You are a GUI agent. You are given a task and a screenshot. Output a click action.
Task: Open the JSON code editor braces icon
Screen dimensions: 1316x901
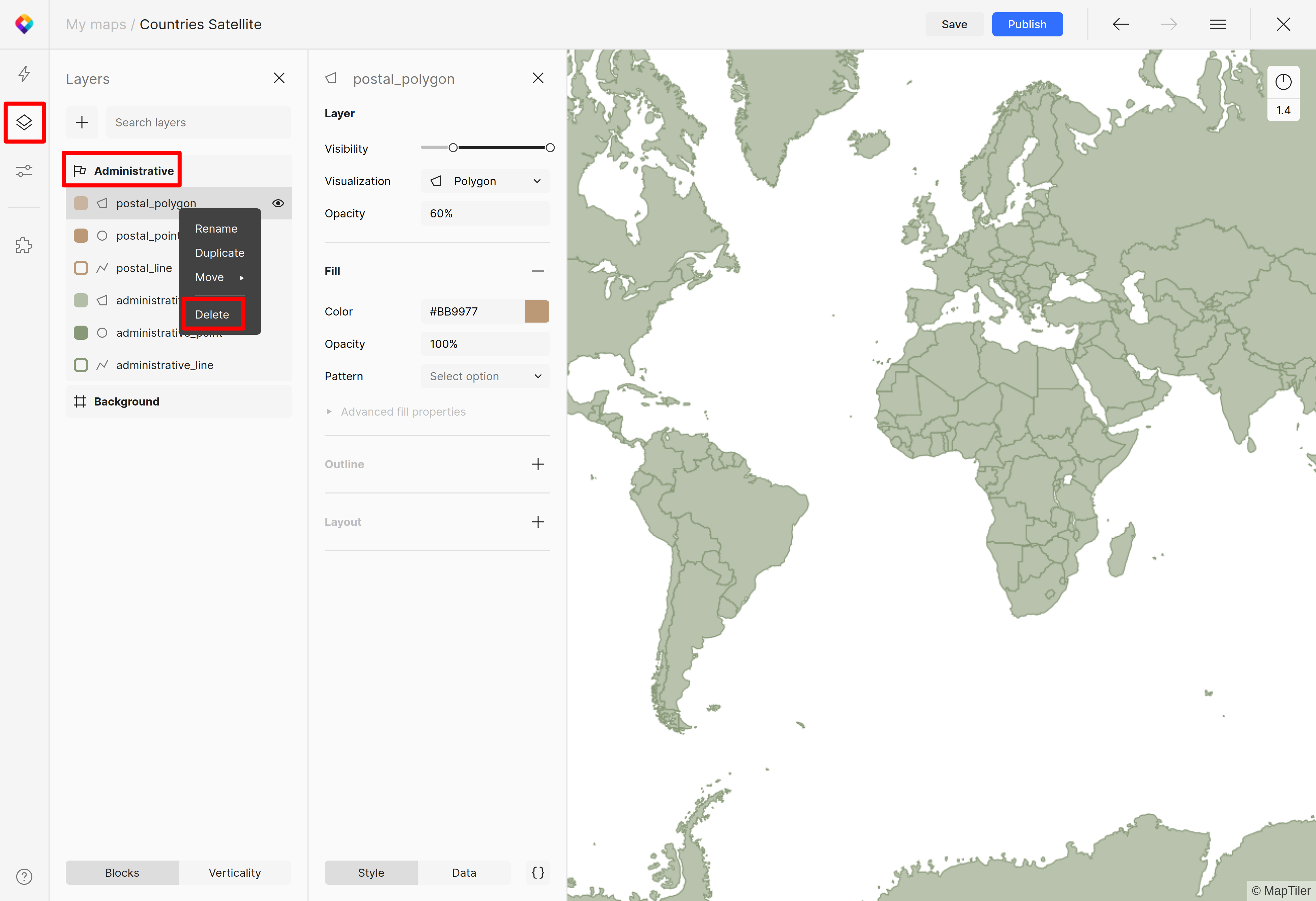(x=537, y=872)
